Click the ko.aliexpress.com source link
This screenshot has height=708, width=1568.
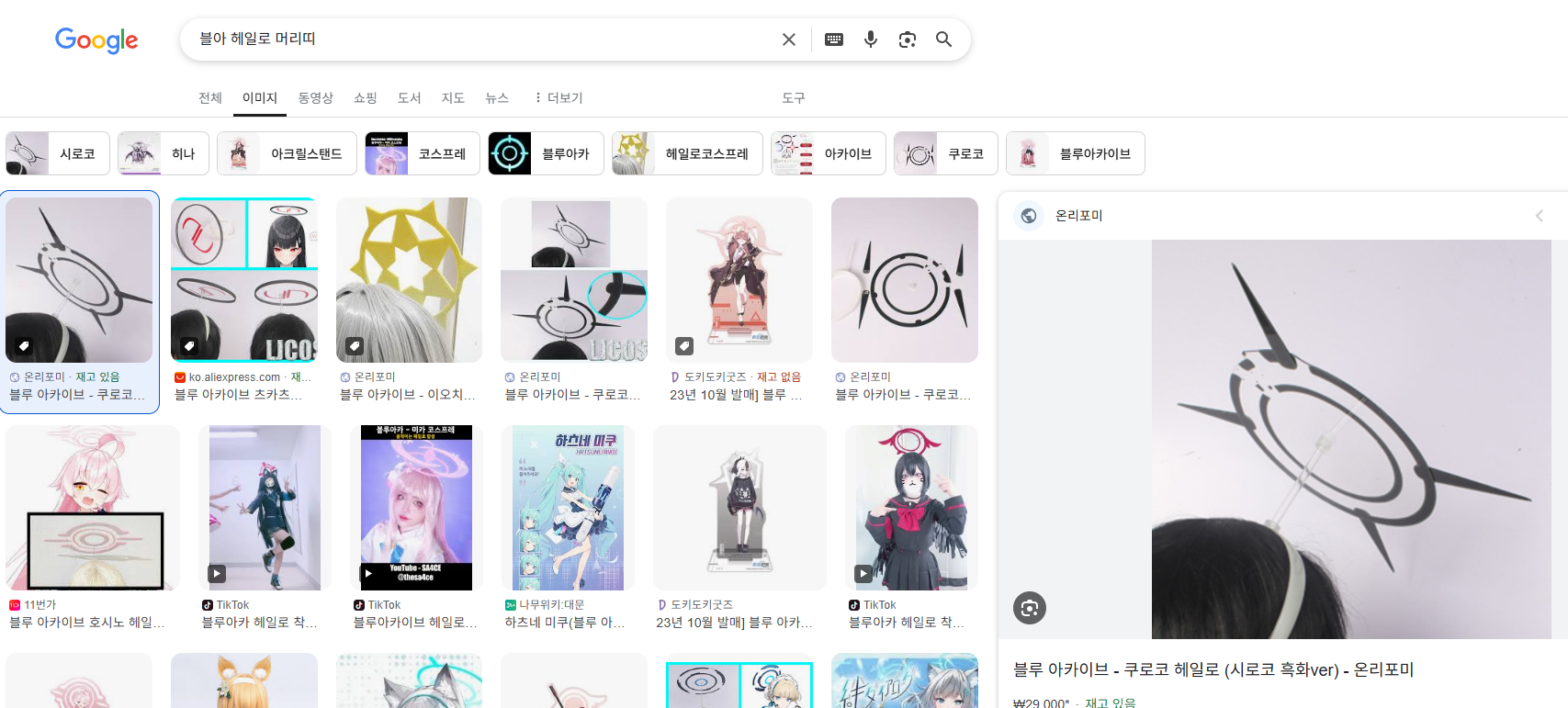[234, 377]
